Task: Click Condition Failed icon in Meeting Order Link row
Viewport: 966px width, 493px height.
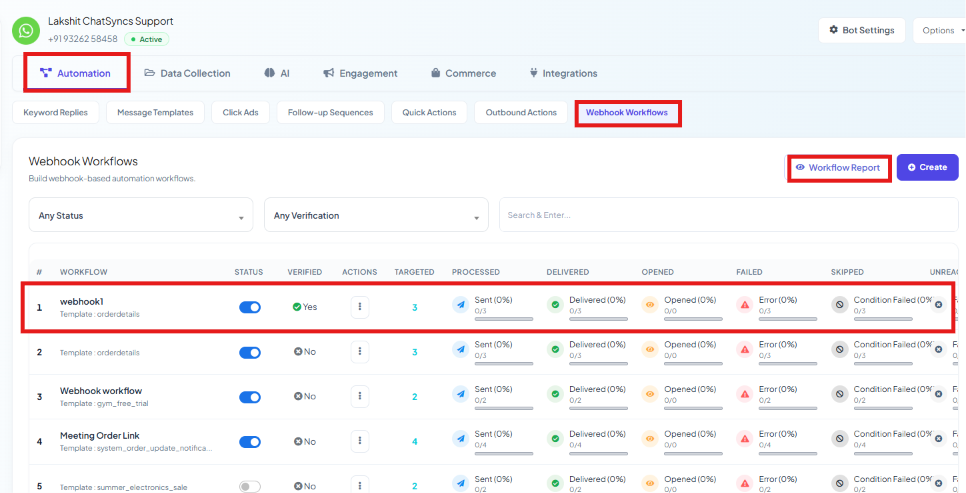Action: pyautogui.click(x=840, y=439)
